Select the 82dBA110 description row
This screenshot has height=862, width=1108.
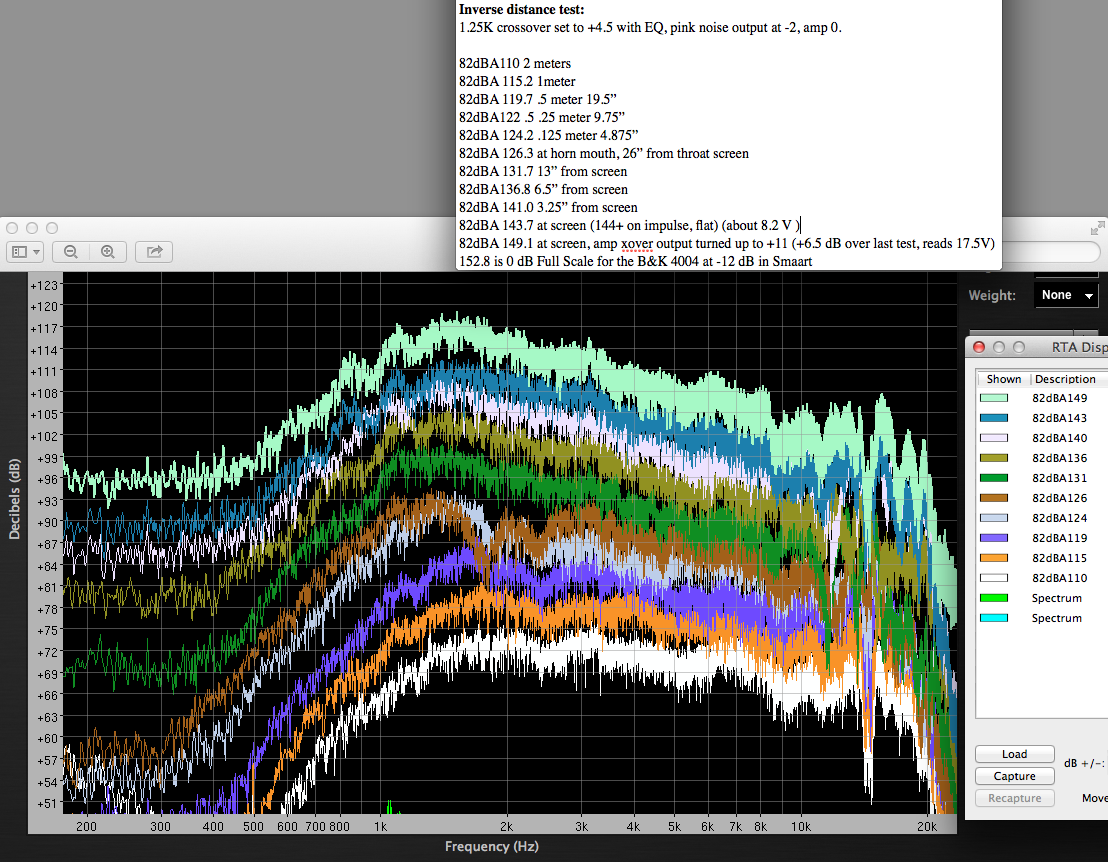[1059, 578]
